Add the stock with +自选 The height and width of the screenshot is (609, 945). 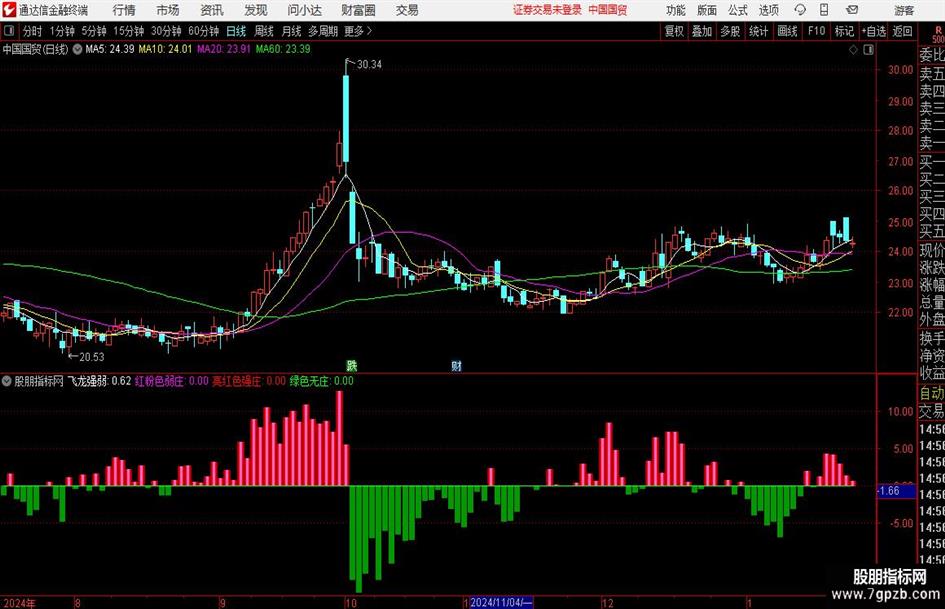tap(874, 31)
